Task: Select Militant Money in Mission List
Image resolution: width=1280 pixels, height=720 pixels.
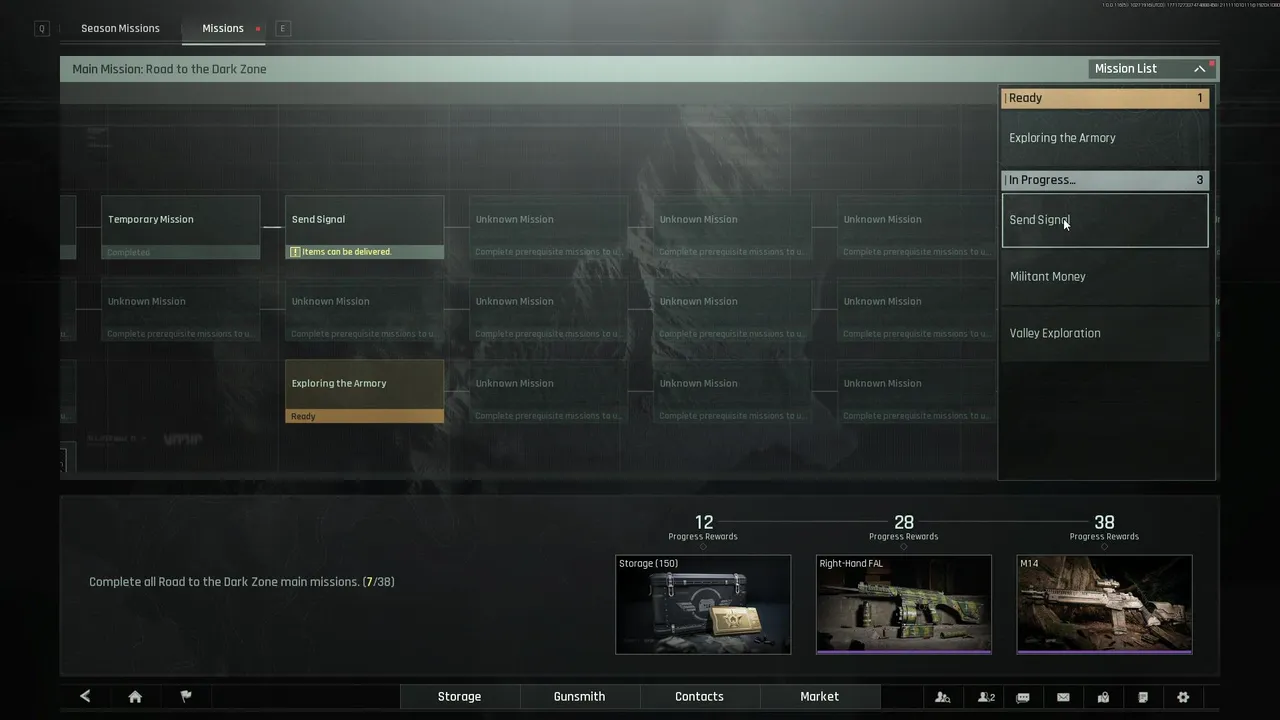Action: [x=1105, y=277]
